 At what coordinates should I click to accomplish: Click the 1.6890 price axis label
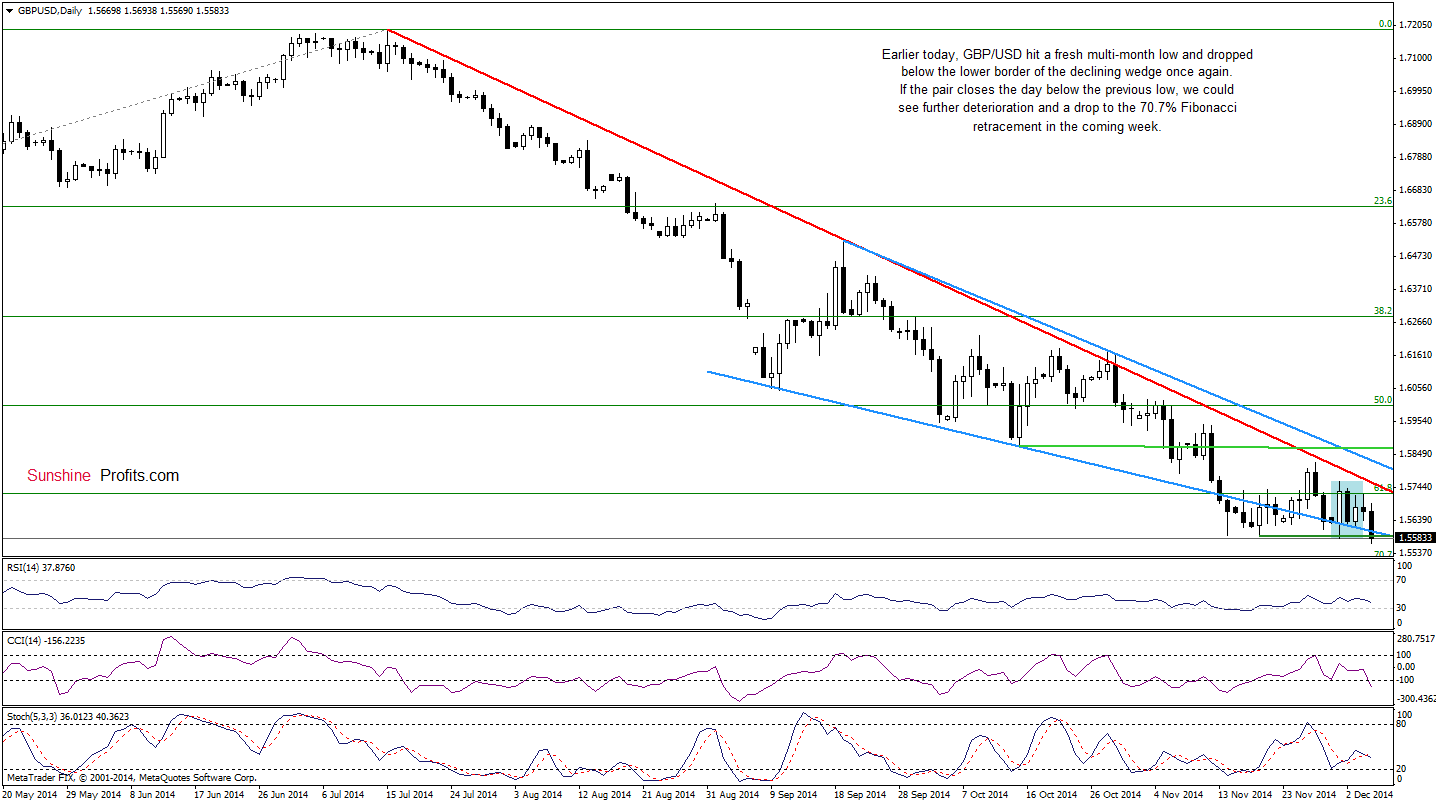pos(1415,123)
